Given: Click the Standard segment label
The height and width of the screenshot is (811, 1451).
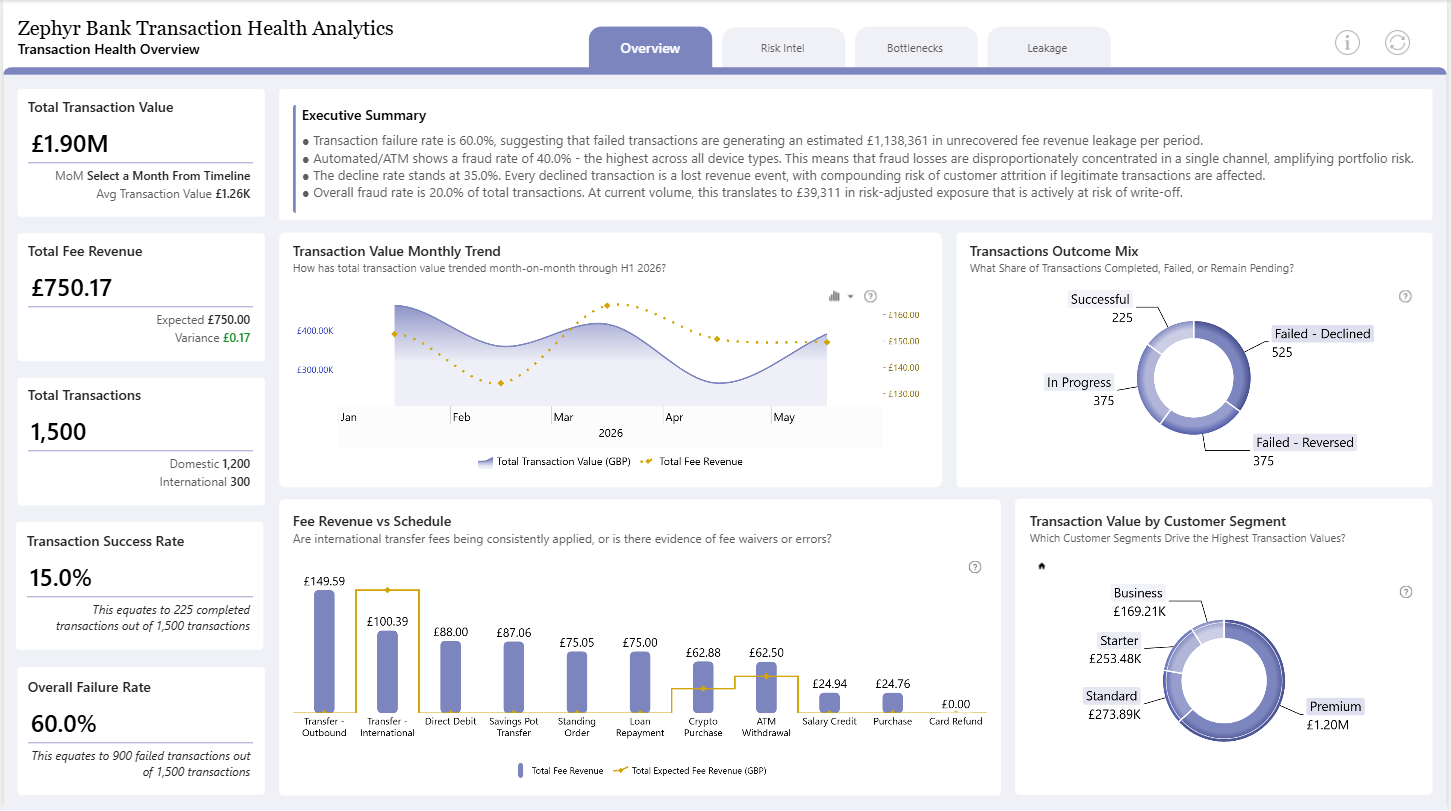Looking at the screenshot, I should (x=1112, y=696).
